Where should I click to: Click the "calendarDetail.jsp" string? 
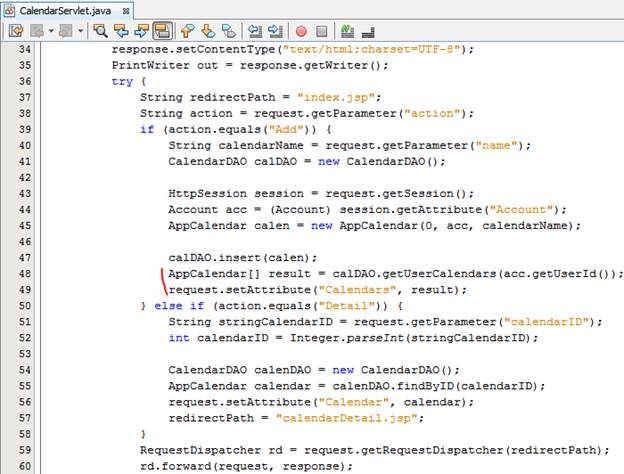pos(346,418)
